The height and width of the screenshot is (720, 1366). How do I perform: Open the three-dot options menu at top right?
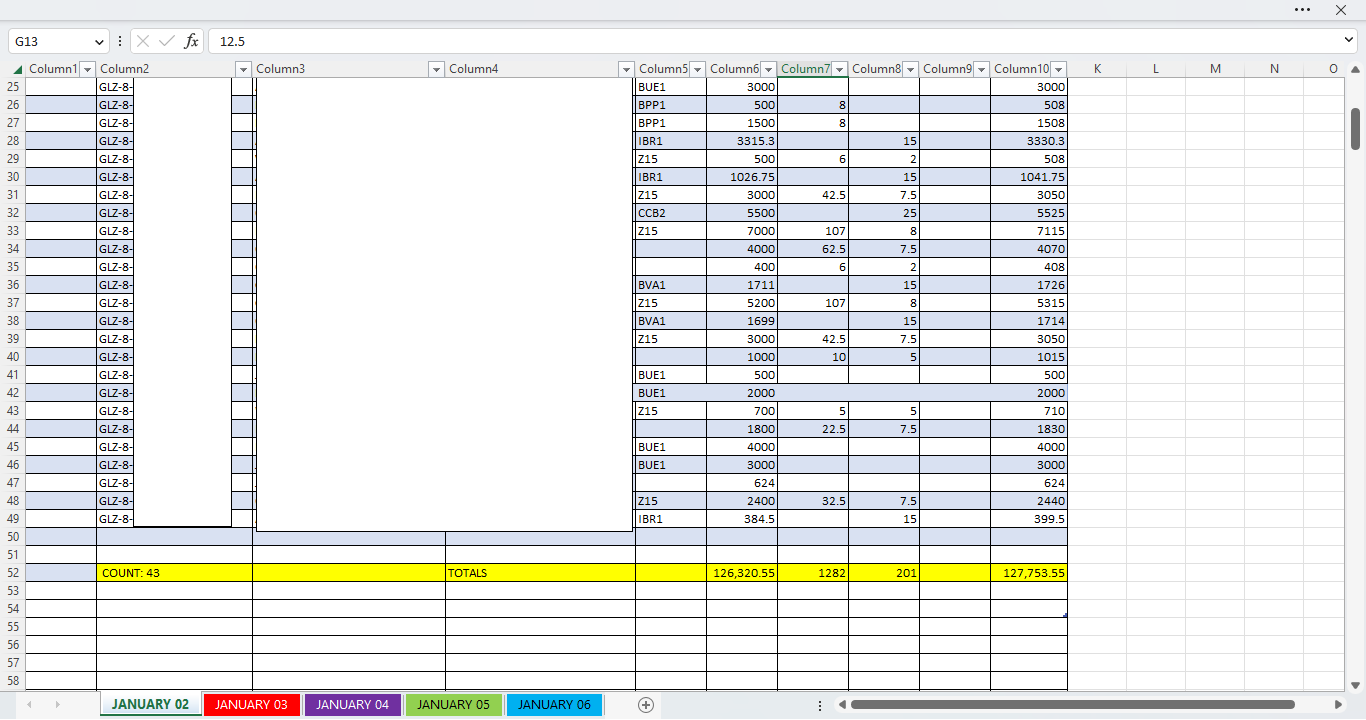1302,9
